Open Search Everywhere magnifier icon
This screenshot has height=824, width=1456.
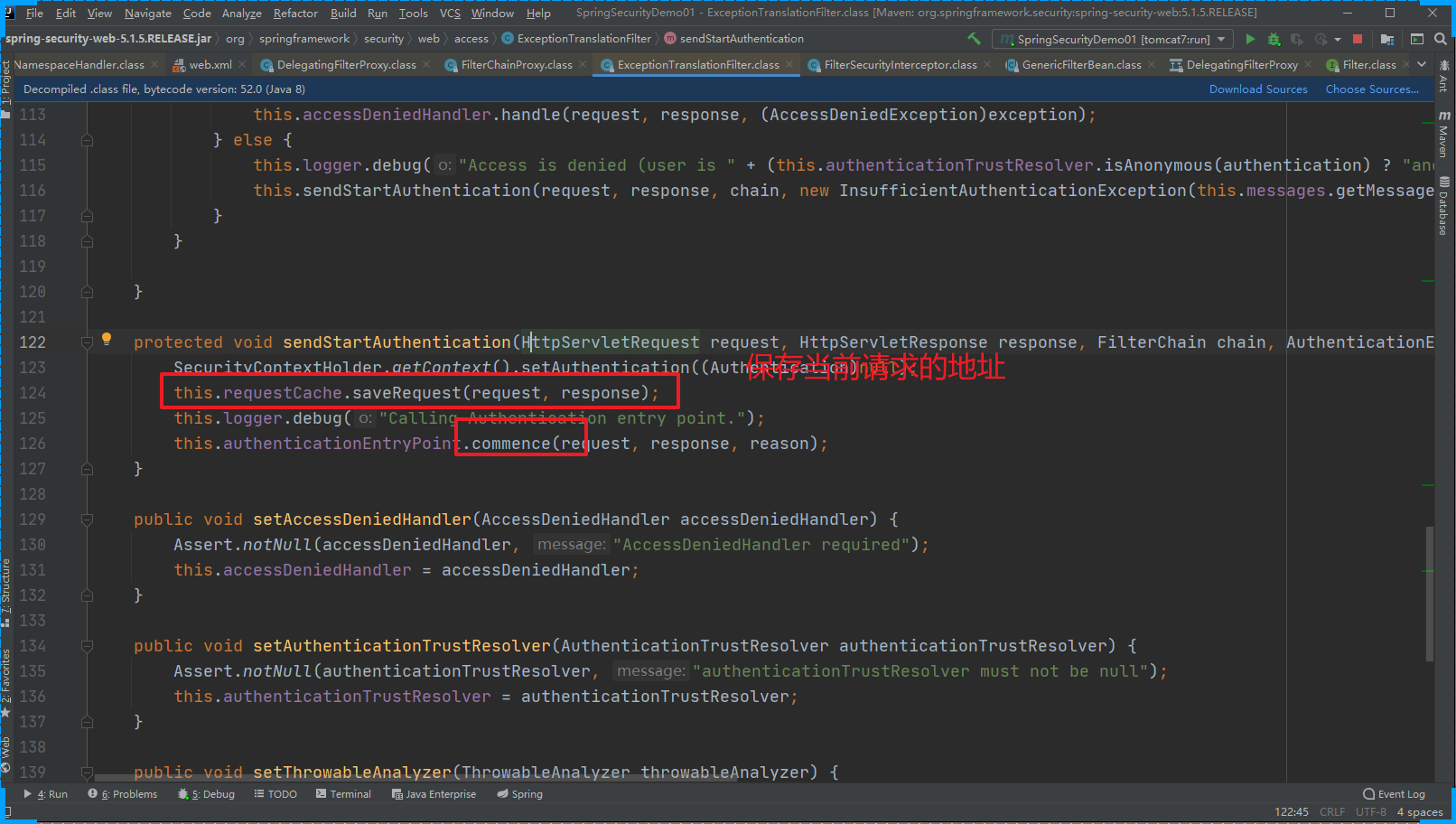tap(1441, 39)
